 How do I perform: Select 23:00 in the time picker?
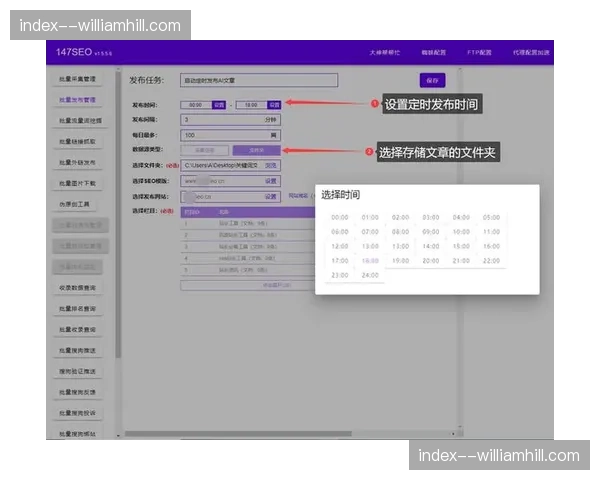pyautogui.click(x=340, y=276)
